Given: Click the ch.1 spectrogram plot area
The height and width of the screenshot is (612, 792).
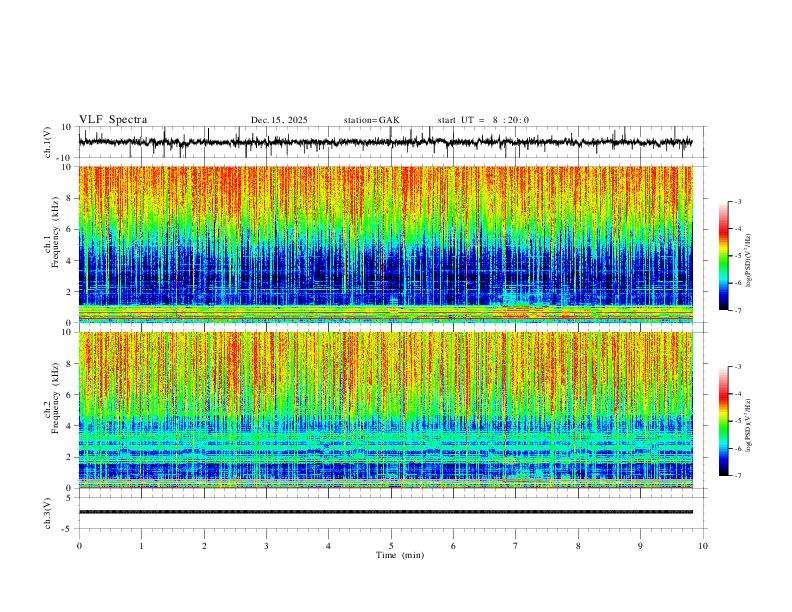Looking at the screenshot, I should pyautogui.click(x=385, y=244).
